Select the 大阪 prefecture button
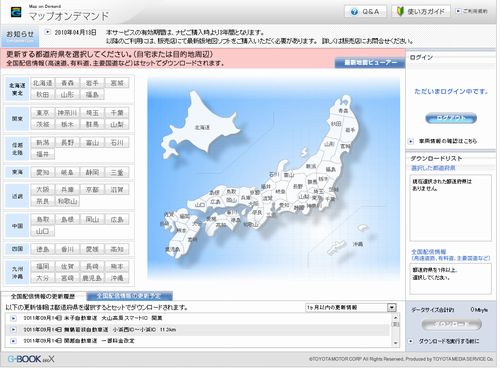 pyautogui.click(x=43, y=189)
